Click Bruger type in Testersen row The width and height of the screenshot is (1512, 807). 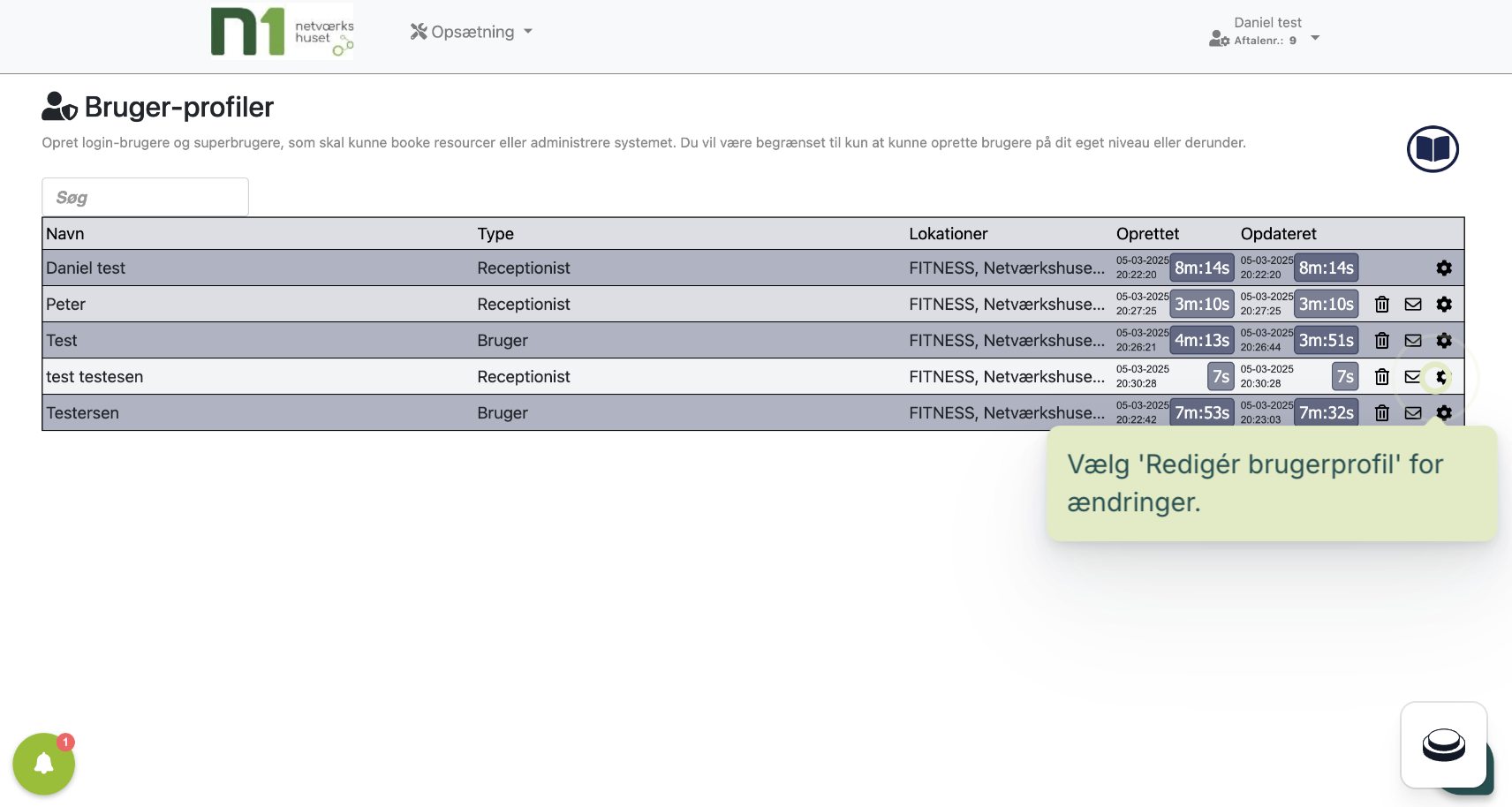pos(503,412)
